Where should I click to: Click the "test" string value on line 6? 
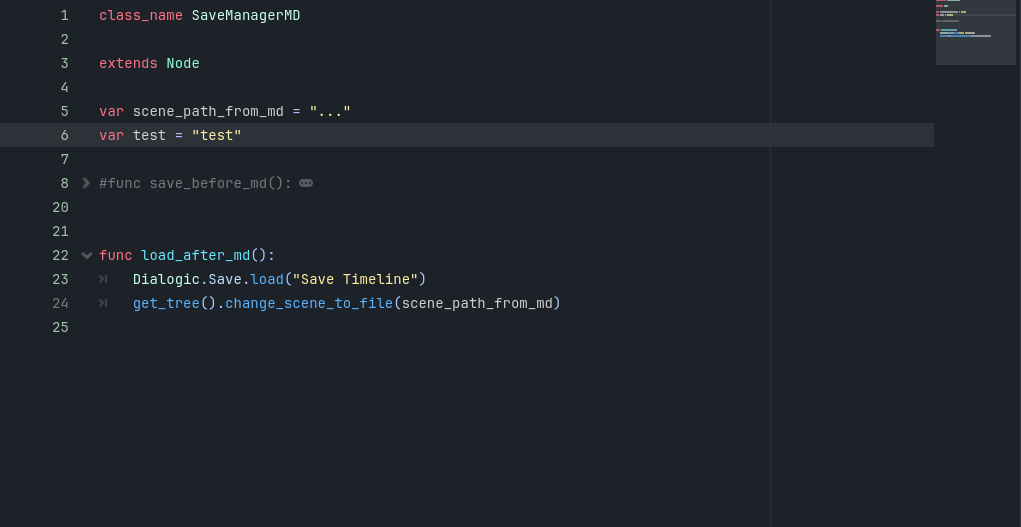216,135
